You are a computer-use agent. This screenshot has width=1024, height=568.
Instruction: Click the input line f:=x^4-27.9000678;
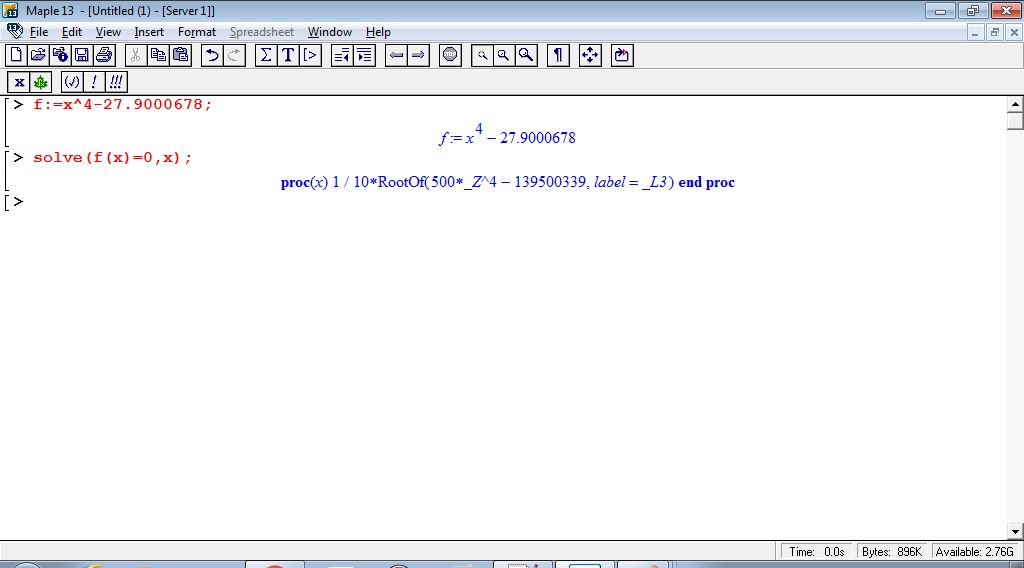(x=123, y=104)
